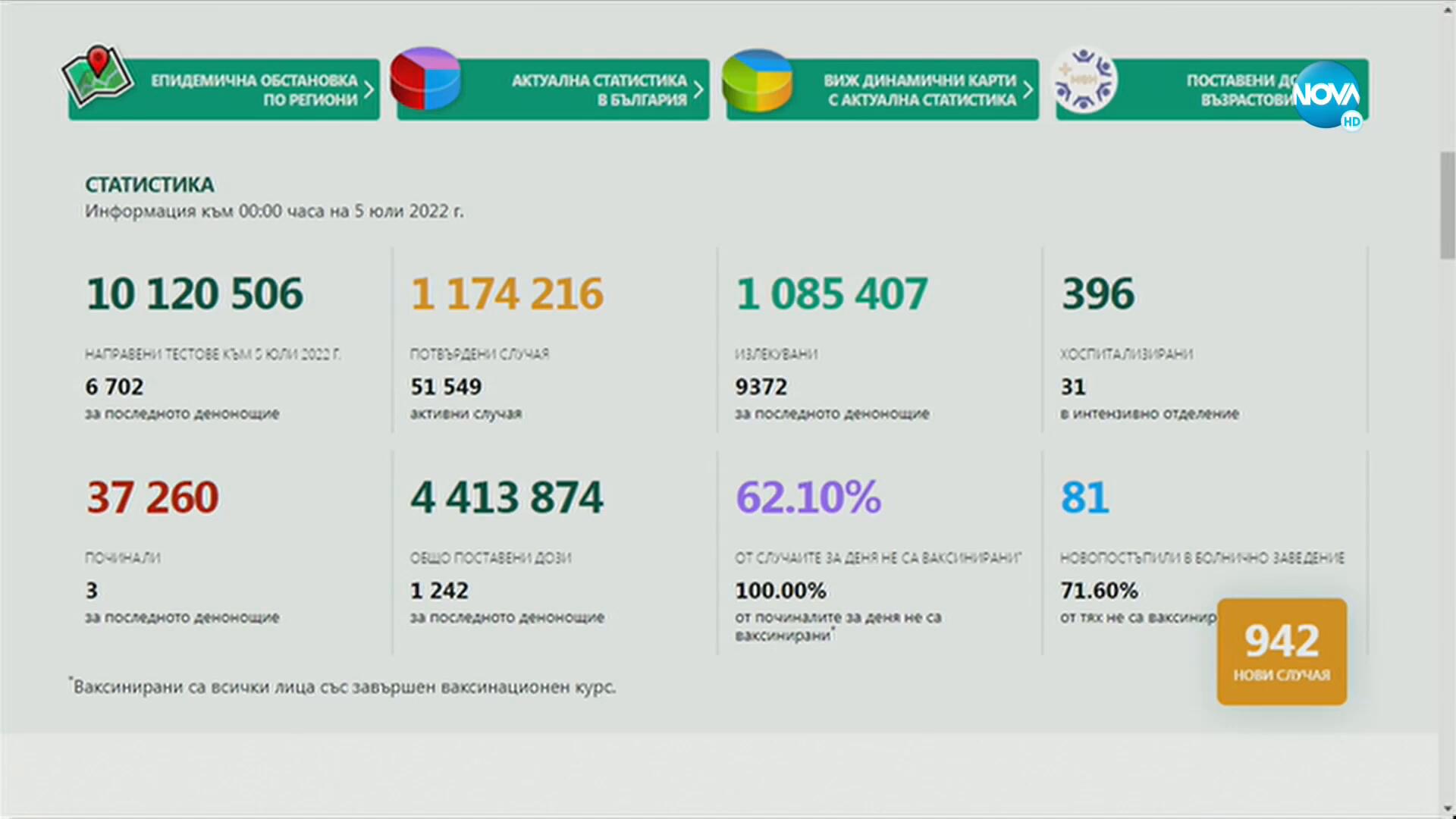Click the Статистика section heading
The image size is (1456, 819).
click(149, 184)
